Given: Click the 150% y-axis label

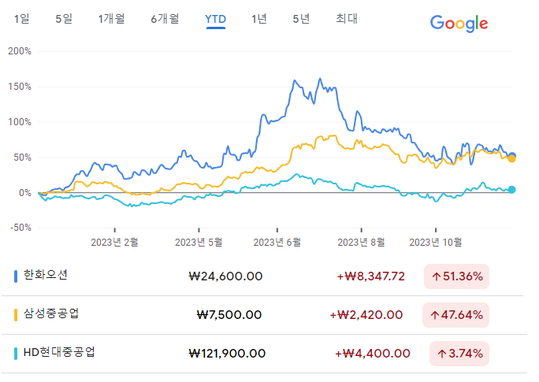Looking at the screenshot, I should coord(20,87).
